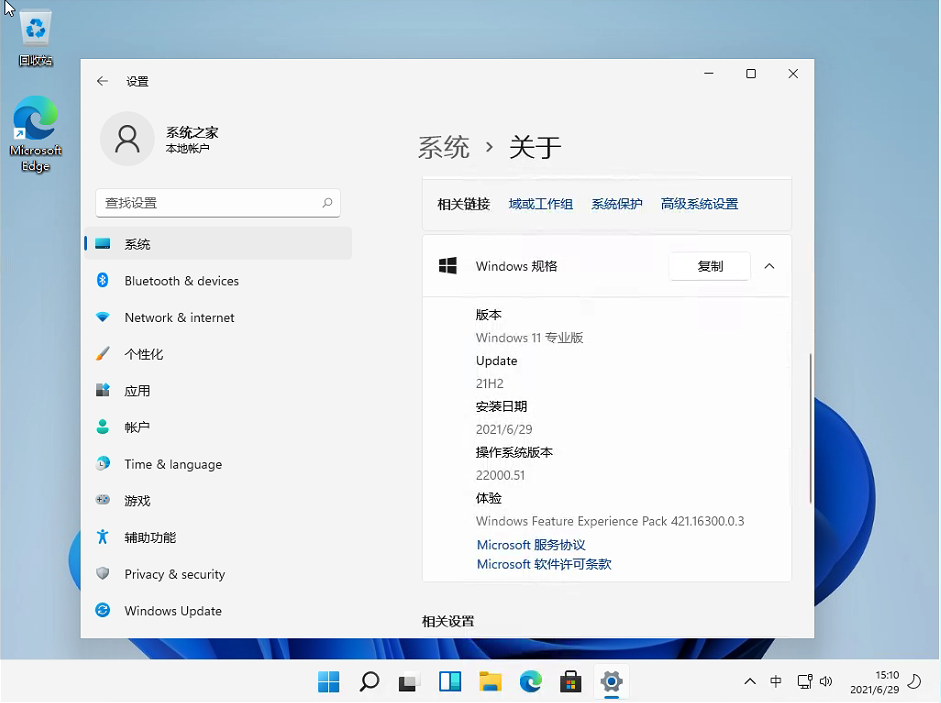The image size is (941, 703).
Task: Open Bluetooth & devices settings
Action: (181, 281)
